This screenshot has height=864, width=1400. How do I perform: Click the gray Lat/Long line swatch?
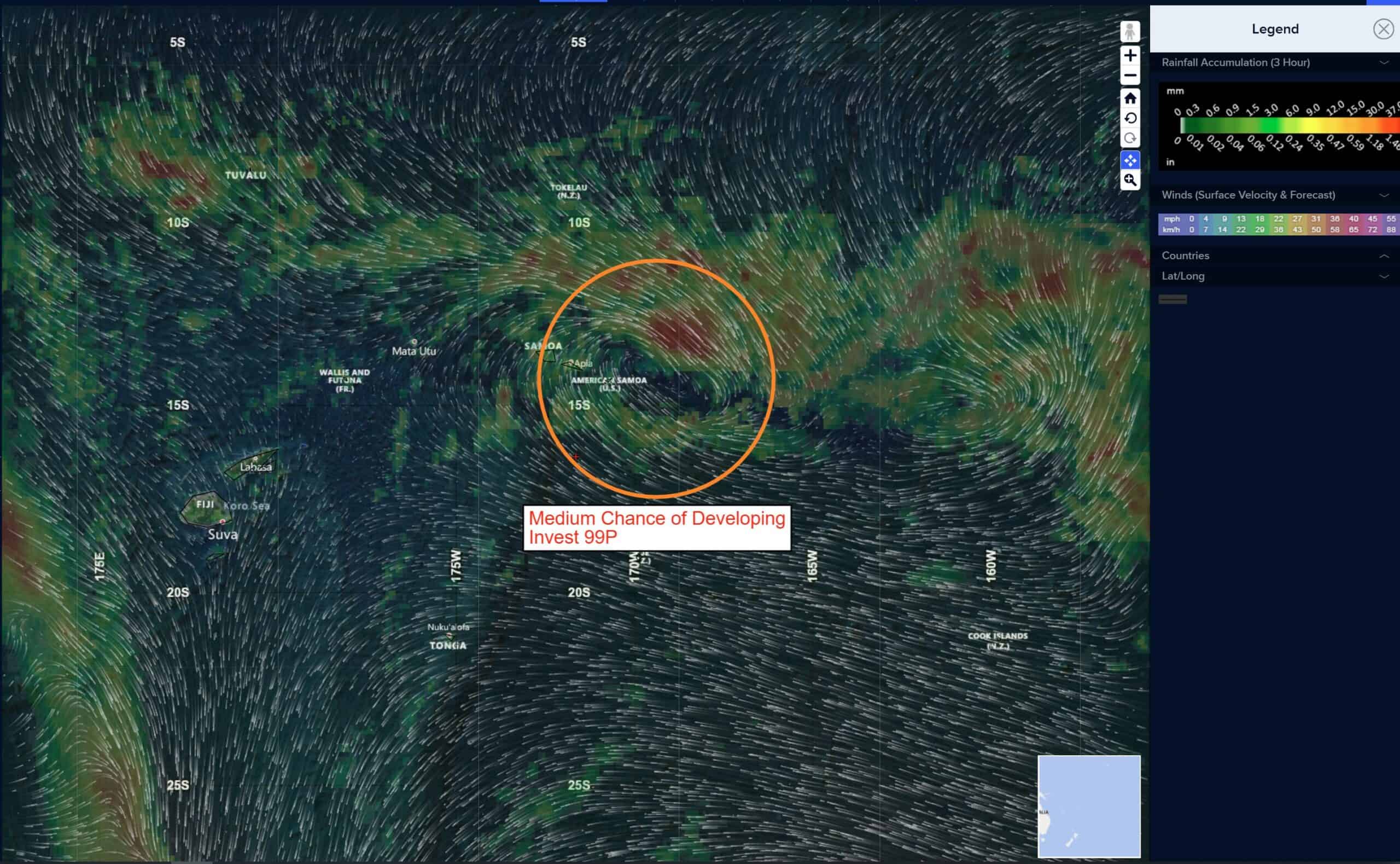[x=1172, y=299]
